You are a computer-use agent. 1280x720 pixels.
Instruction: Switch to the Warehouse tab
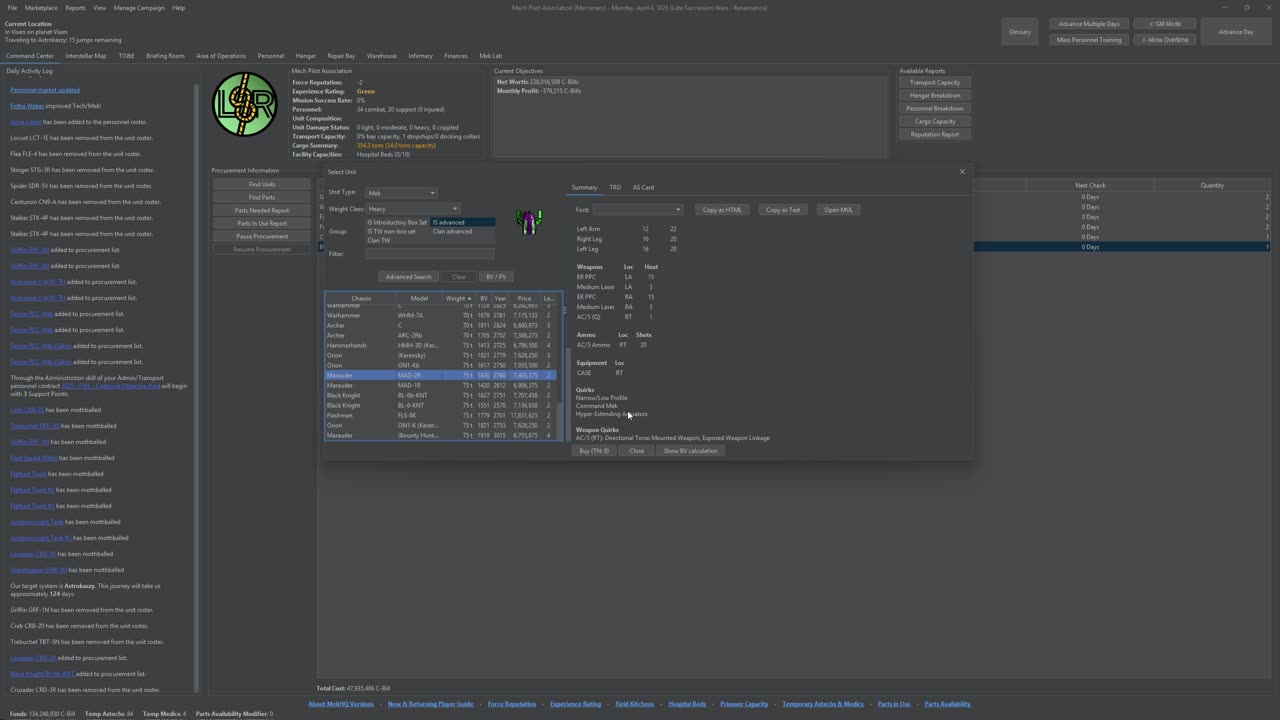[x=381, y=56]
